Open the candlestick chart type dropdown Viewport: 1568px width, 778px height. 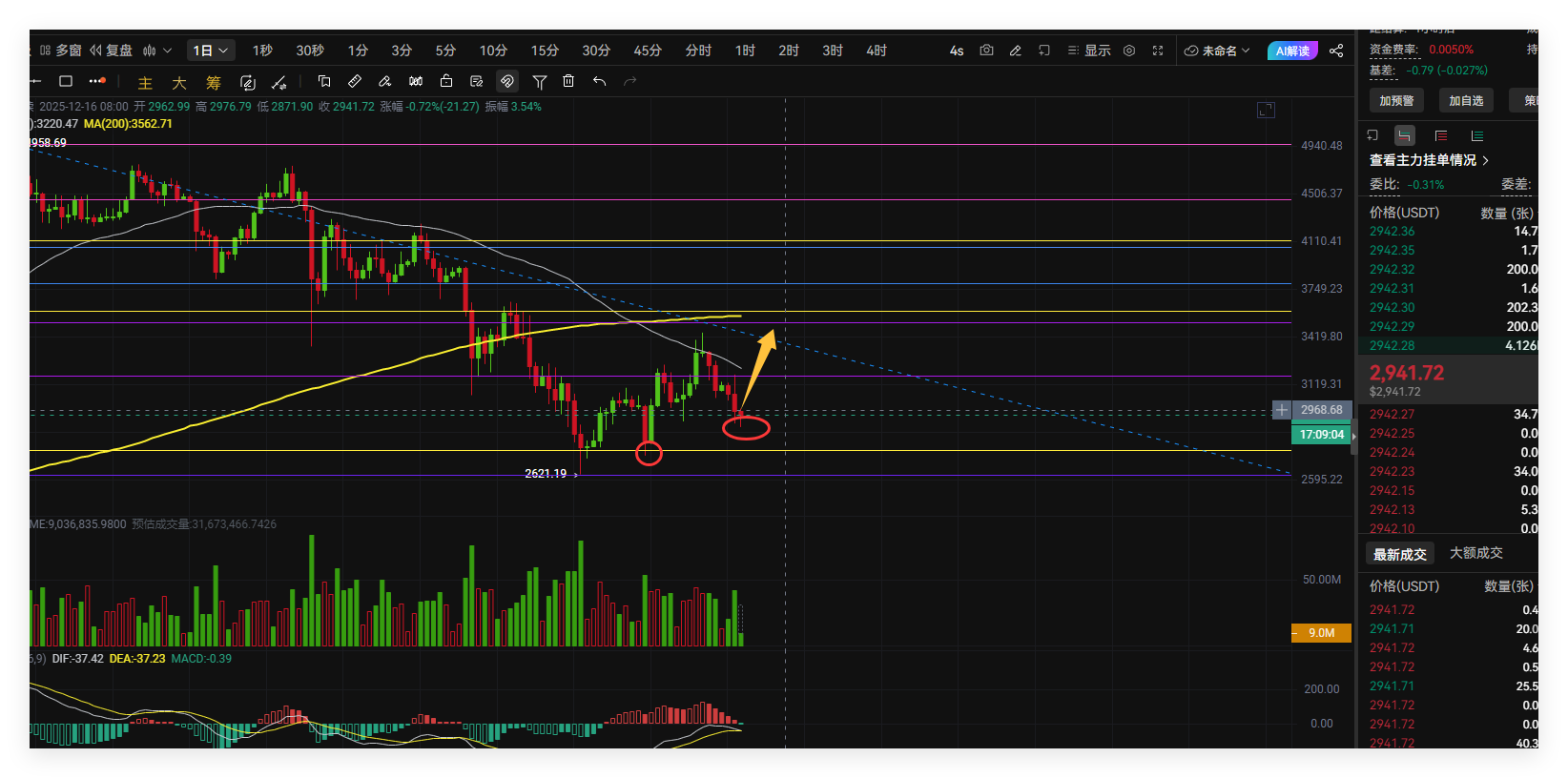click(x=156, y=51)
